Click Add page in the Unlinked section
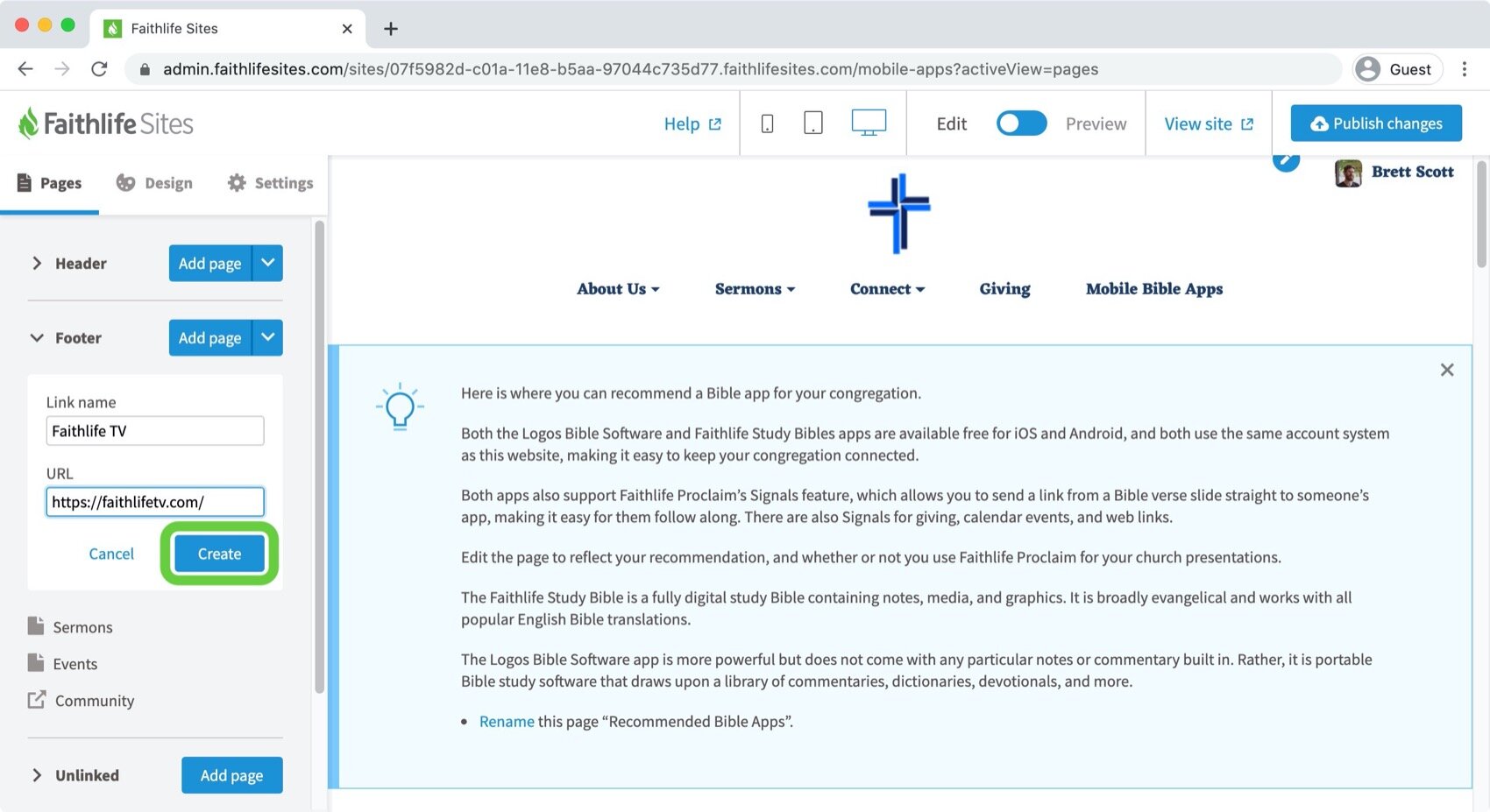This screenshot has width=1490, height=812. pos(232,775)
